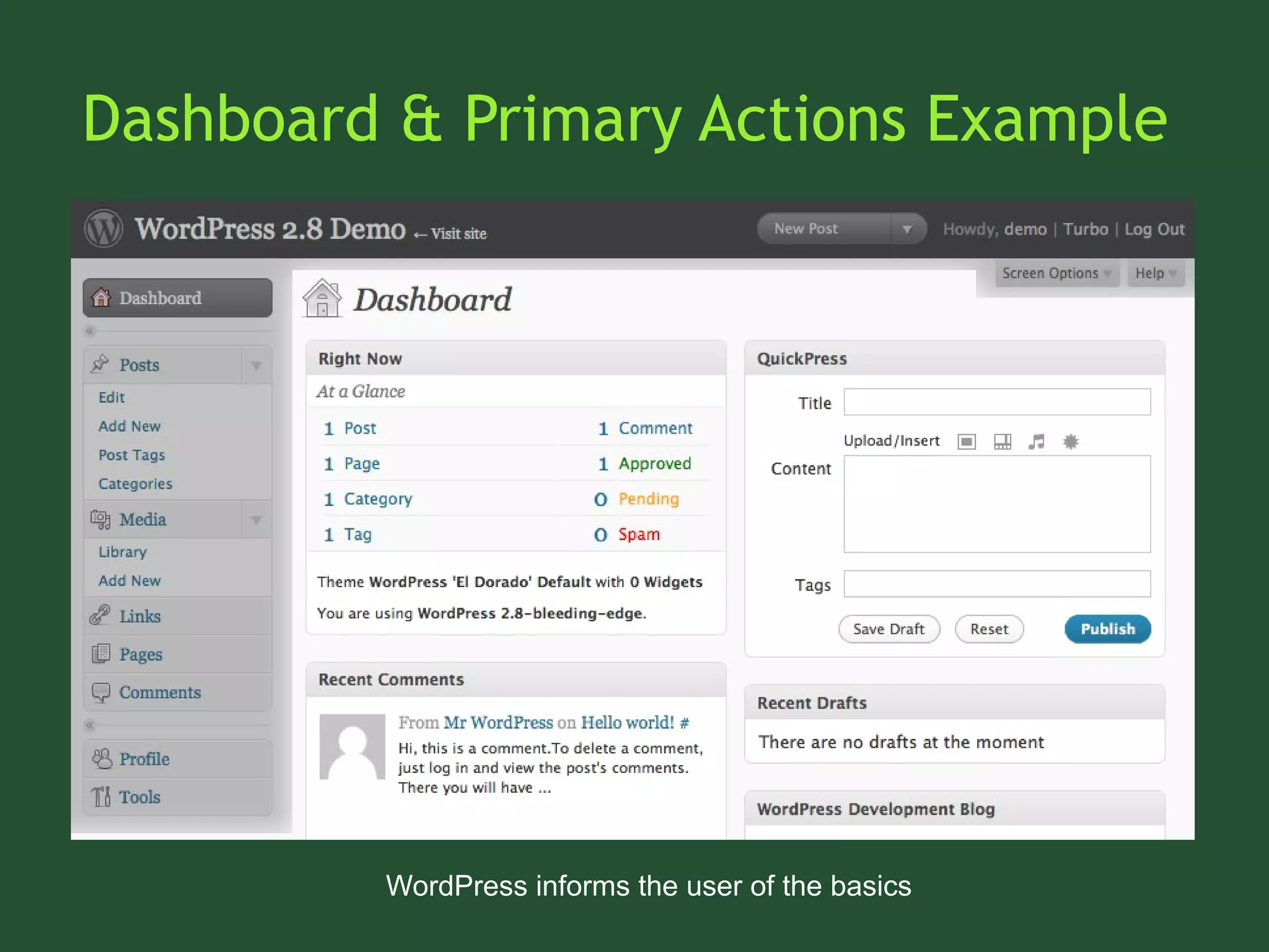Click the New Post button
Viewport: 1269px width, 952px height.
pos(824,229)
